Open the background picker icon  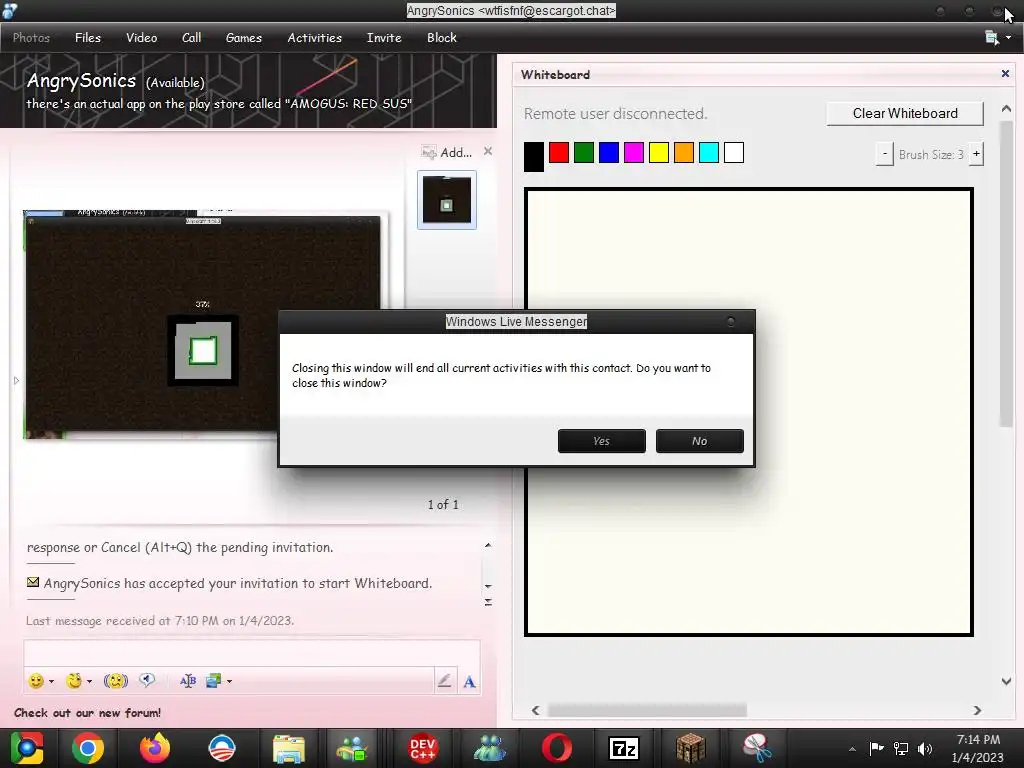[x=214, y=681]
